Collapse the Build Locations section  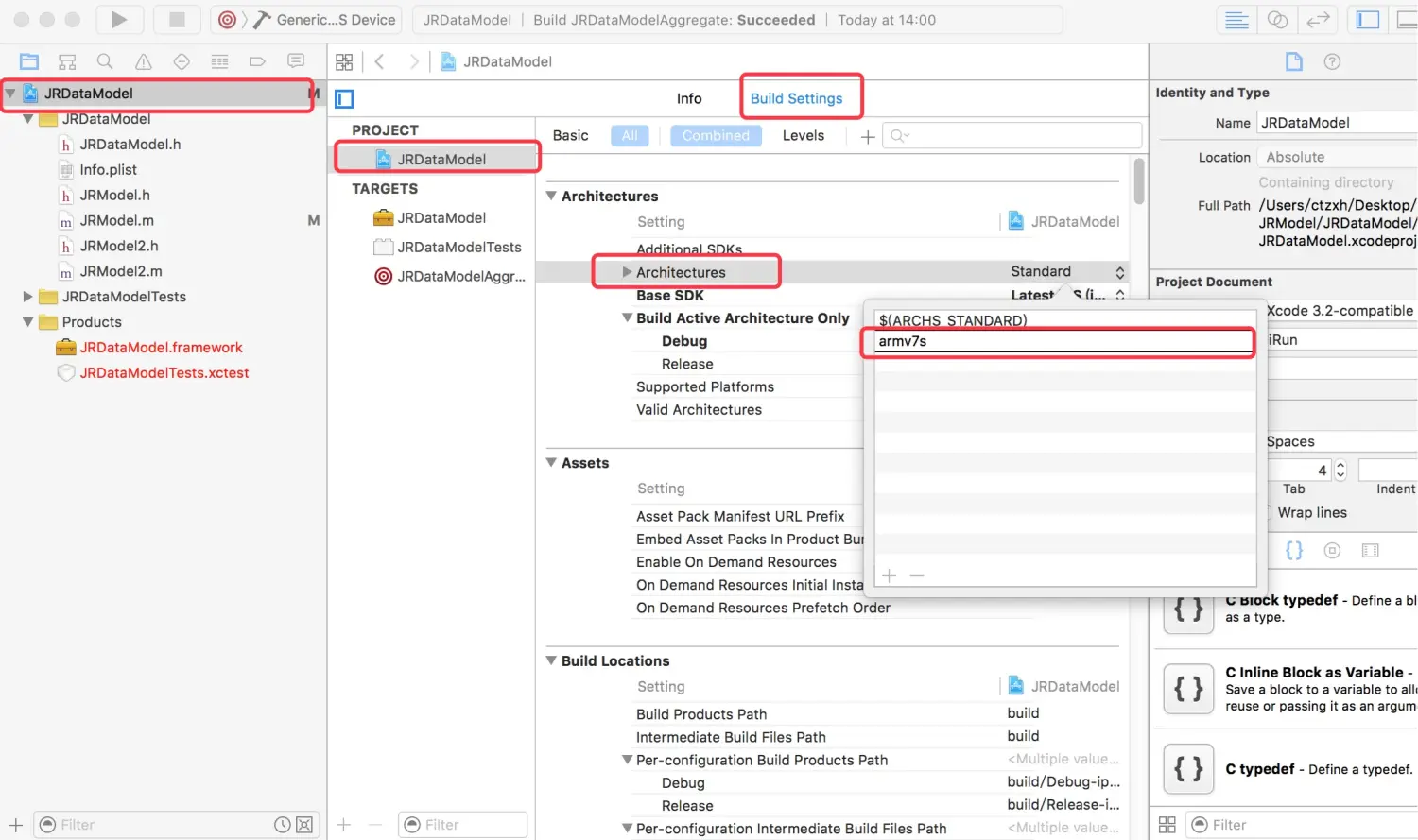pyautogui.click(x=551, y=660)
